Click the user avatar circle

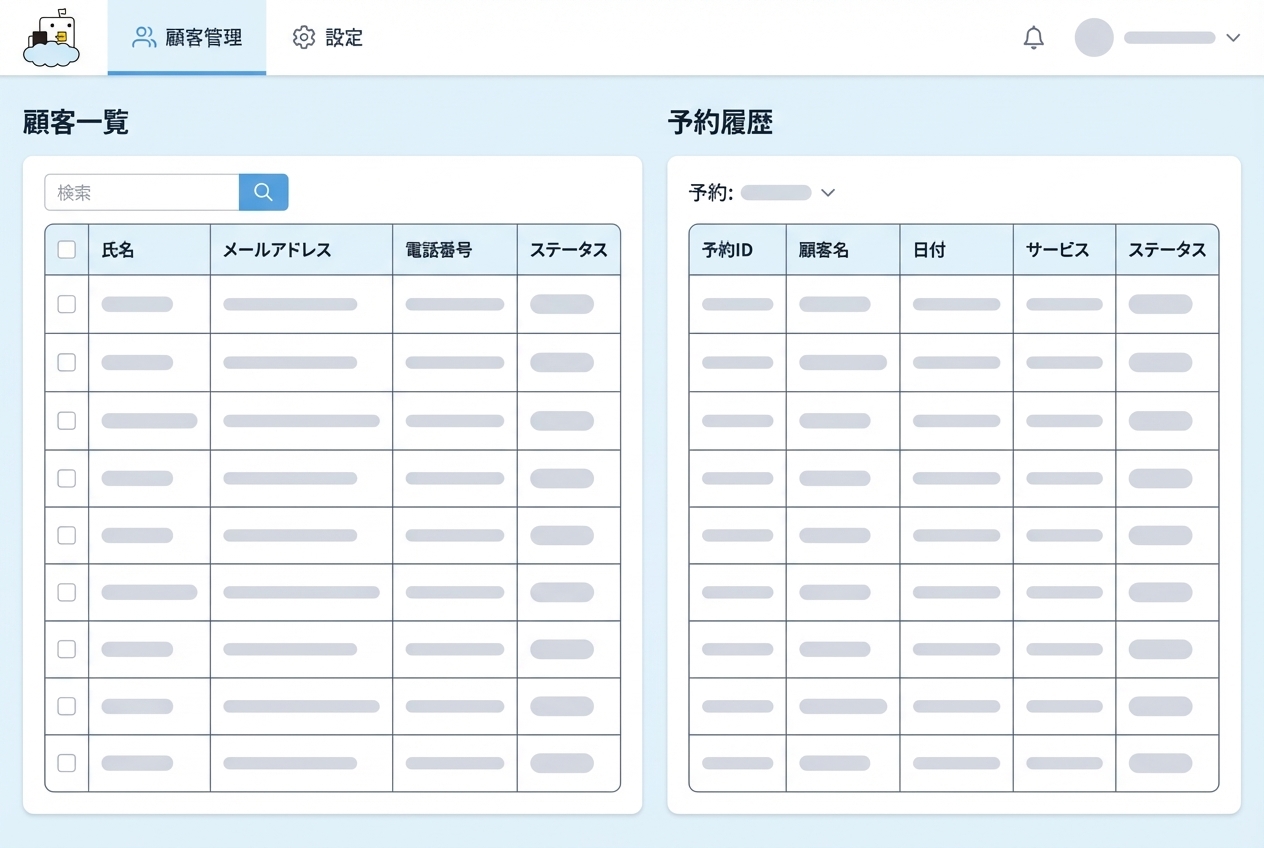coord(1093,38)
